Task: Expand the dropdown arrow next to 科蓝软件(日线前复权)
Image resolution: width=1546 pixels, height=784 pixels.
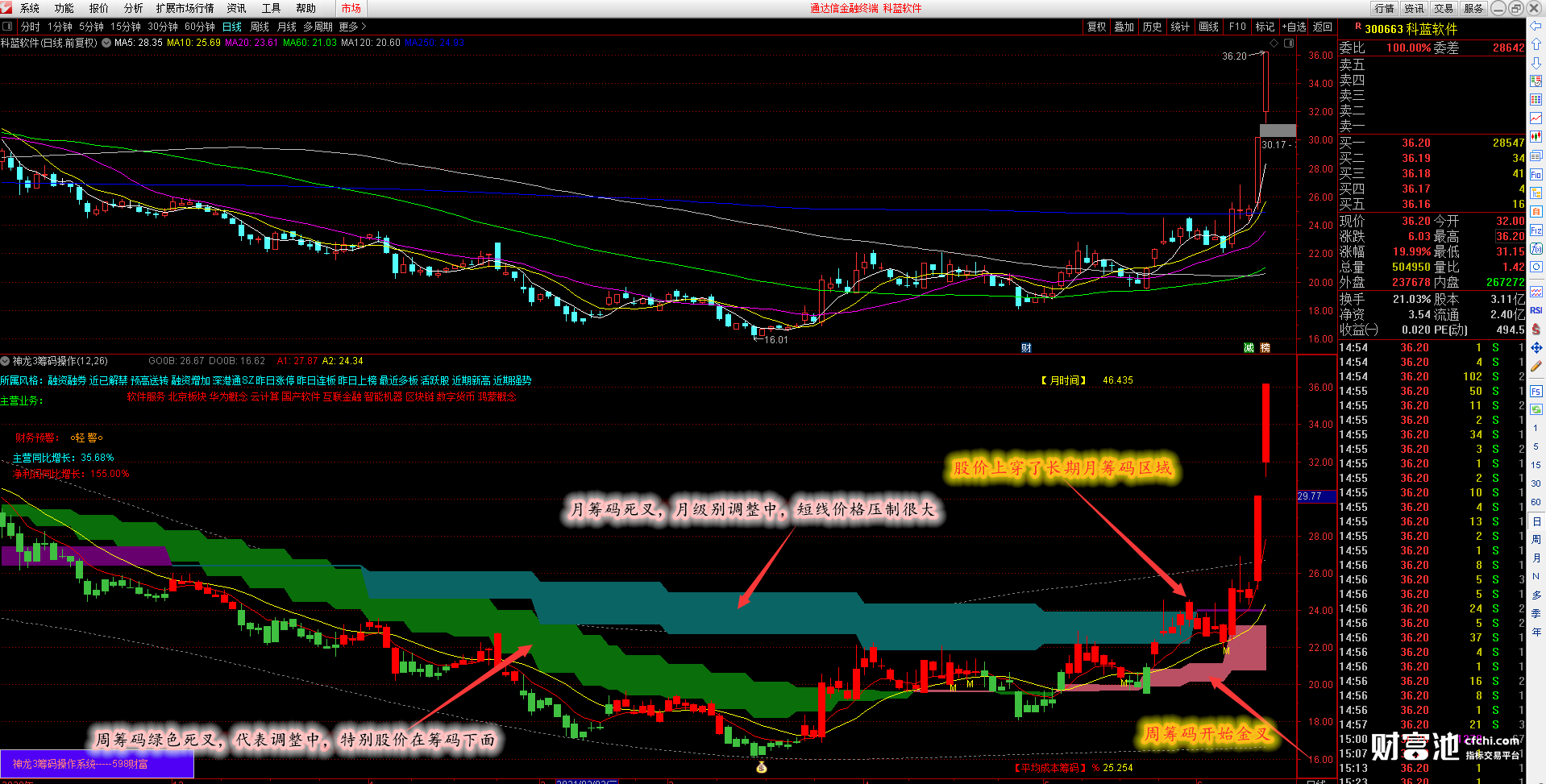Action: (x=106, y=43)
